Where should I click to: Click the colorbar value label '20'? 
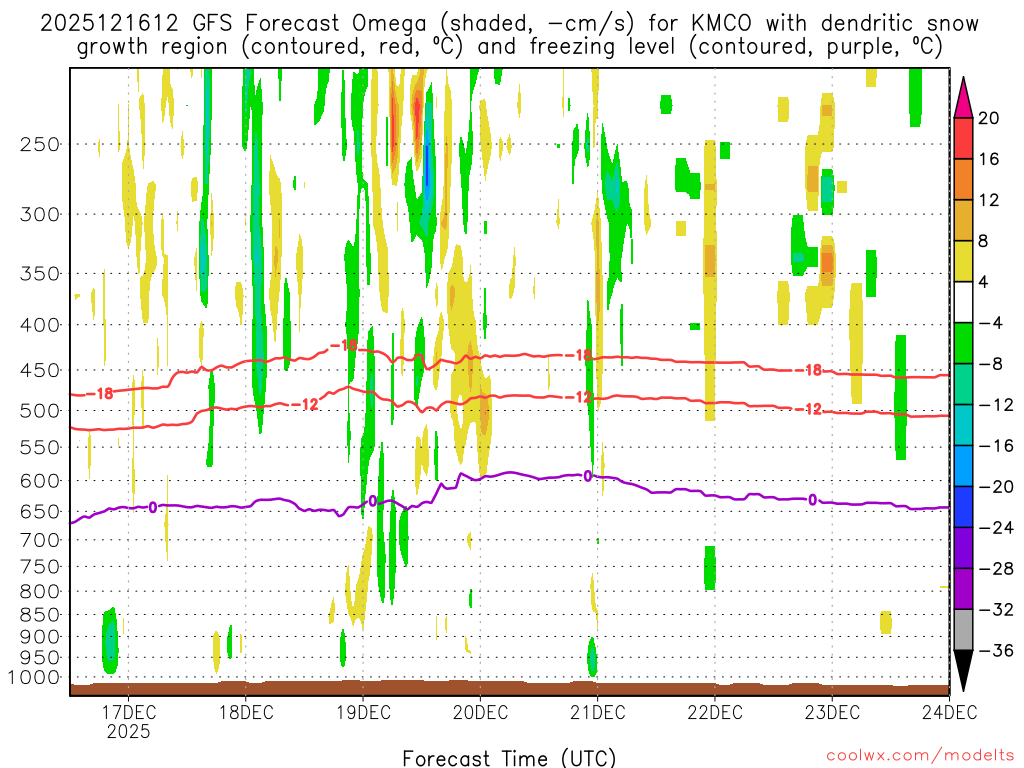989,118
